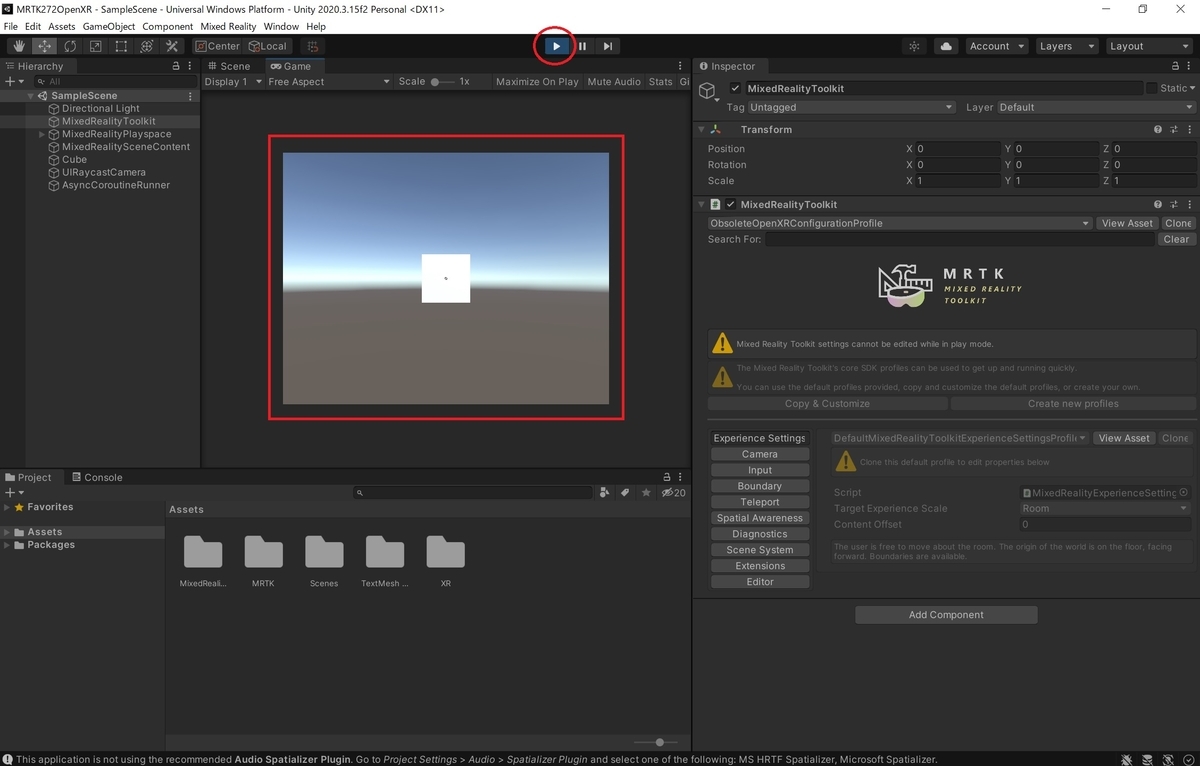Switch to the Scene tab
The width and height of the screenshot is (1200, 766).
click(229, 66)
